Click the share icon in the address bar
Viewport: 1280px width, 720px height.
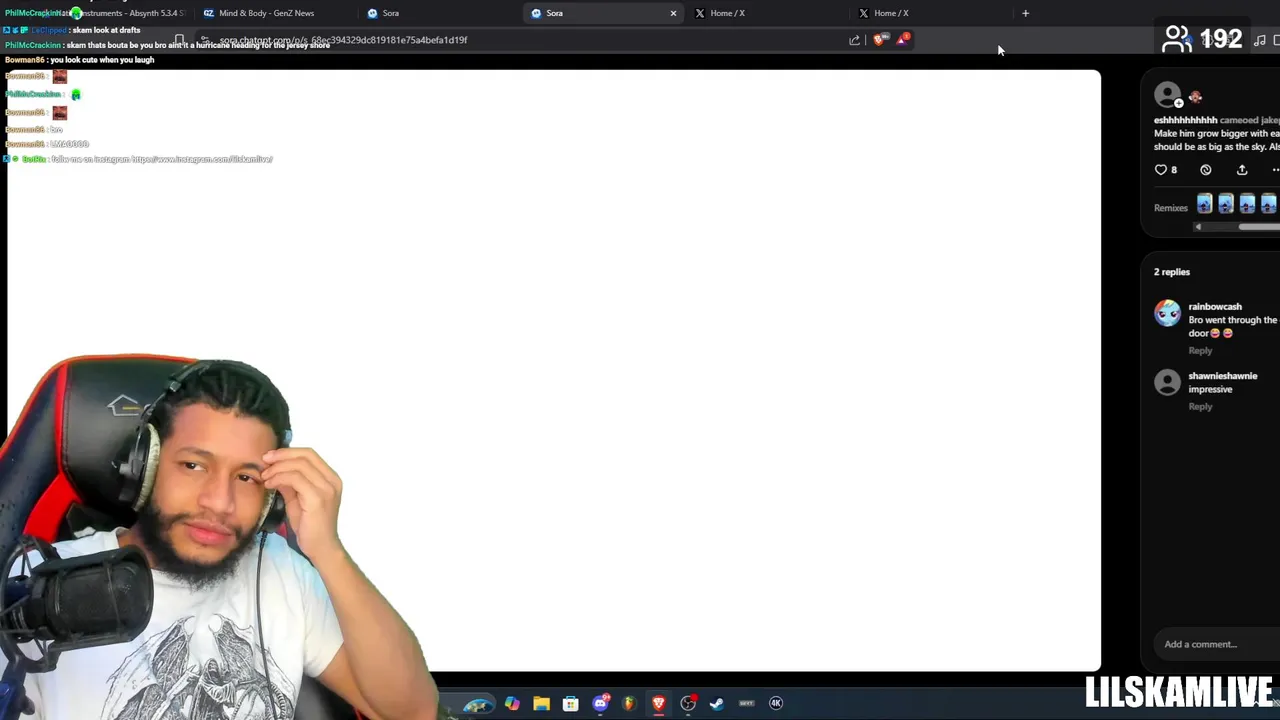854,40
